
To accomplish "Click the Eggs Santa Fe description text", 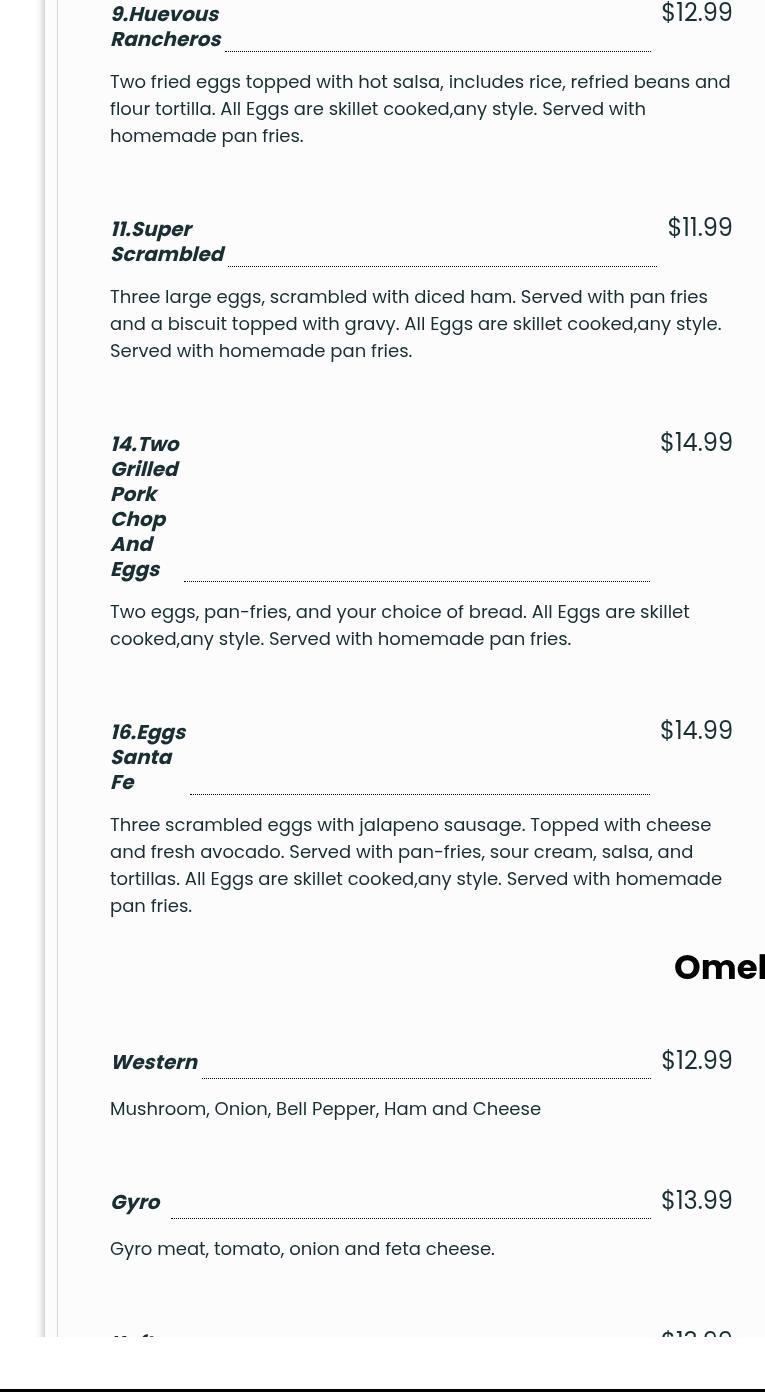I will 415,865.
